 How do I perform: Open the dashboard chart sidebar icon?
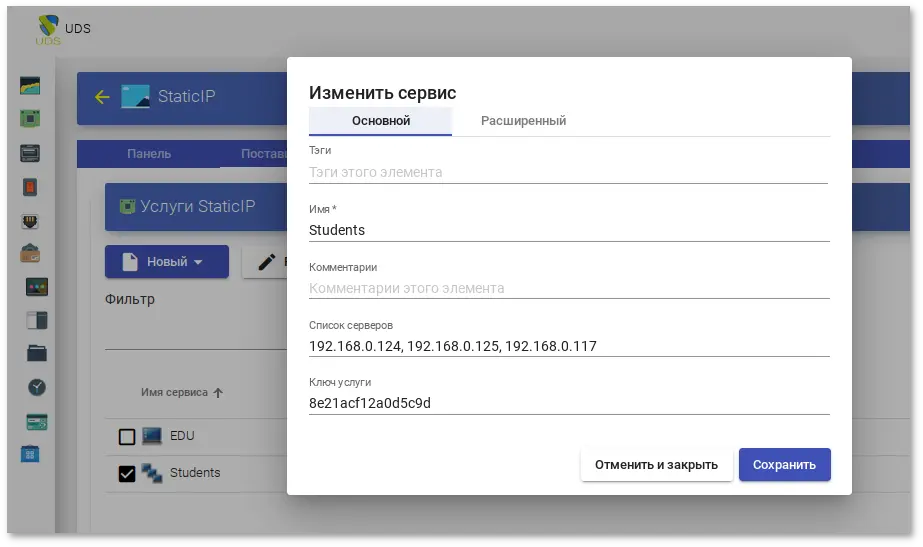(x=30, y=86)
